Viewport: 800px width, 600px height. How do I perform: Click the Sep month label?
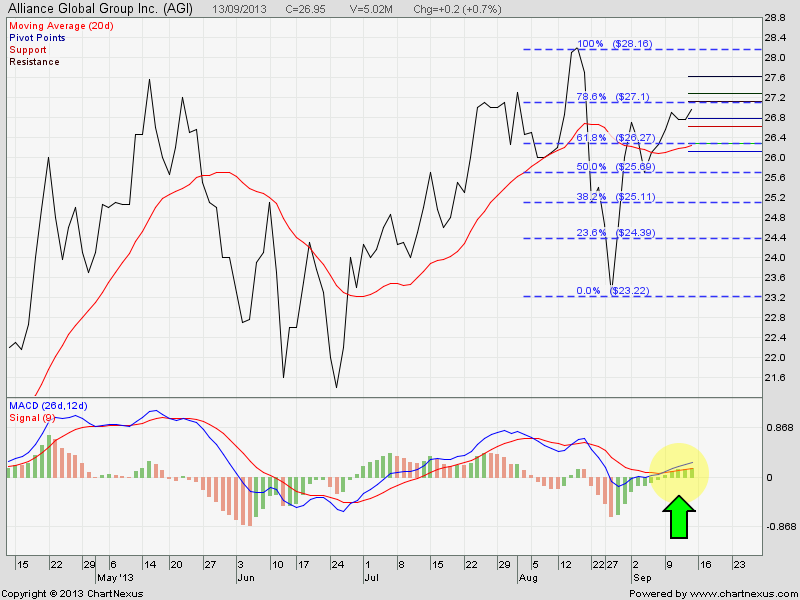point(642,578)
